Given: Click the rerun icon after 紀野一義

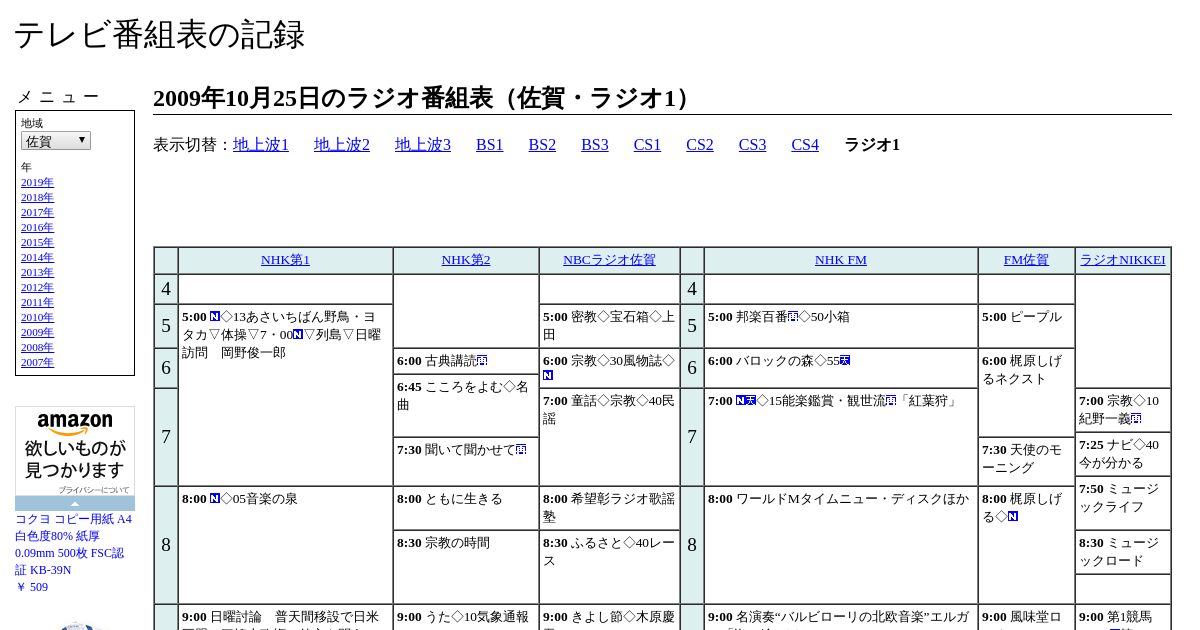Looking at the screenshot, I should pos(1136,418).
